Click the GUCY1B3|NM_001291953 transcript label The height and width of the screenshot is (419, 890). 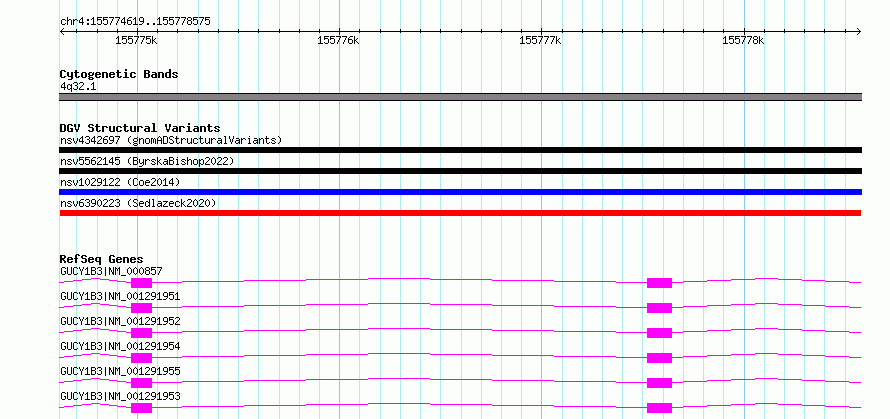point(120,396)
